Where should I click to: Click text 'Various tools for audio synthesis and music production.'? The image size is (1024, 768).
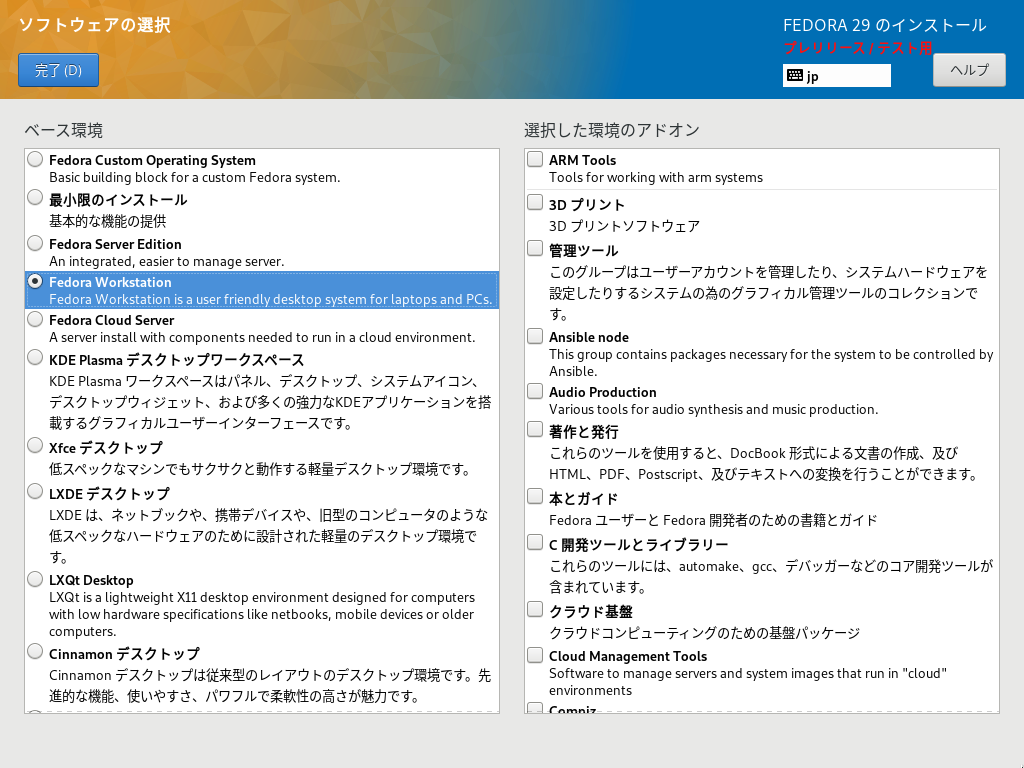coord(713,409)
